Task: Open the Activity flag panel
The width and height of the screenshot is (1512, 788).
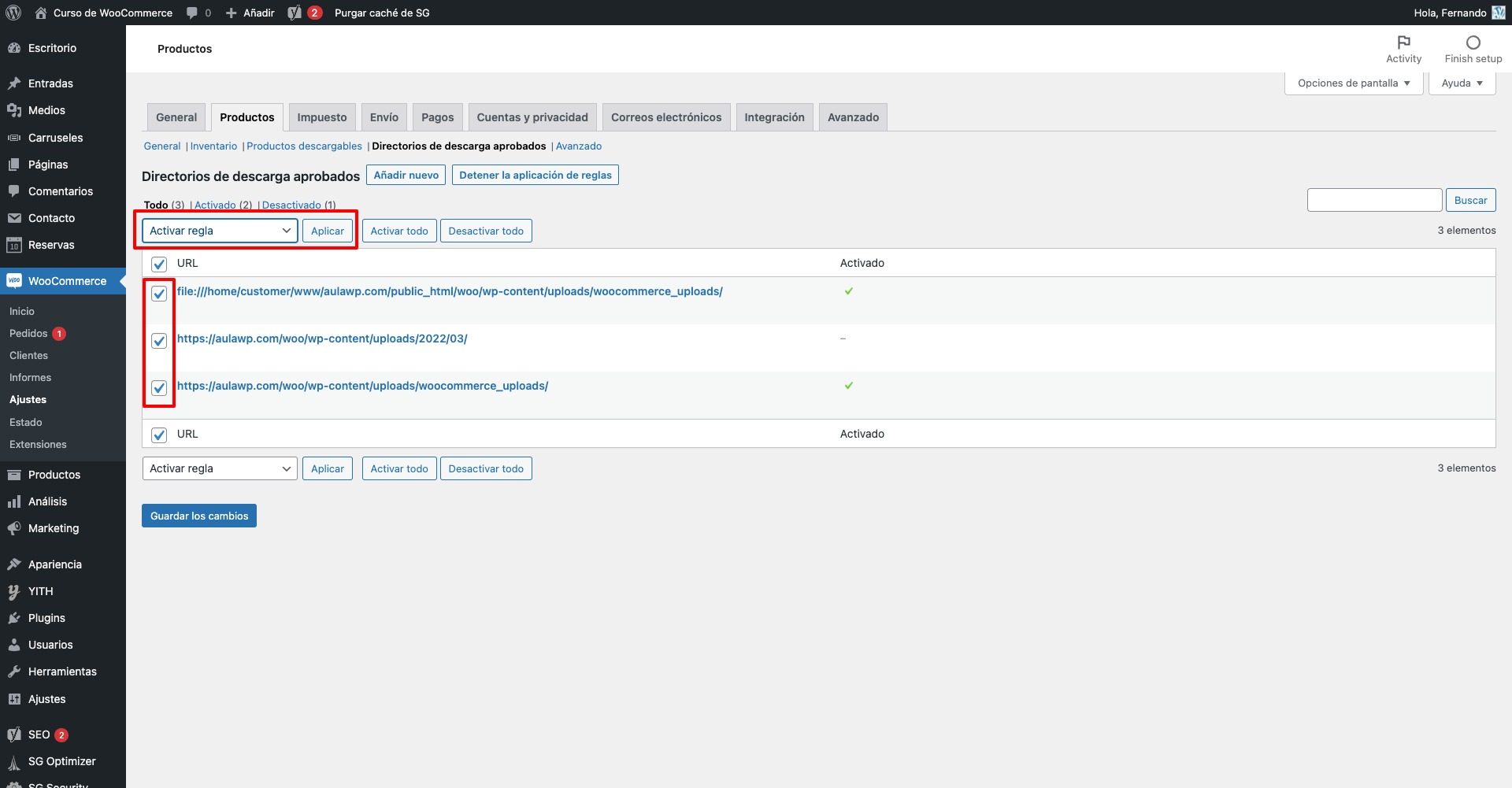Action: [x=1403, y=43]
